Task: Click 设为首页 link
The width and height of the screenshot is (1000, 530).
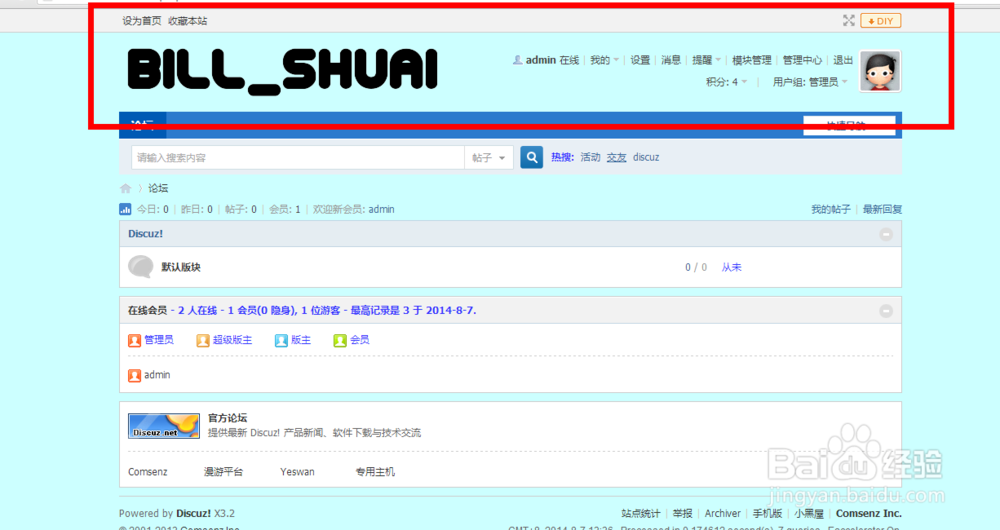Action: click(x=142, y=21)
